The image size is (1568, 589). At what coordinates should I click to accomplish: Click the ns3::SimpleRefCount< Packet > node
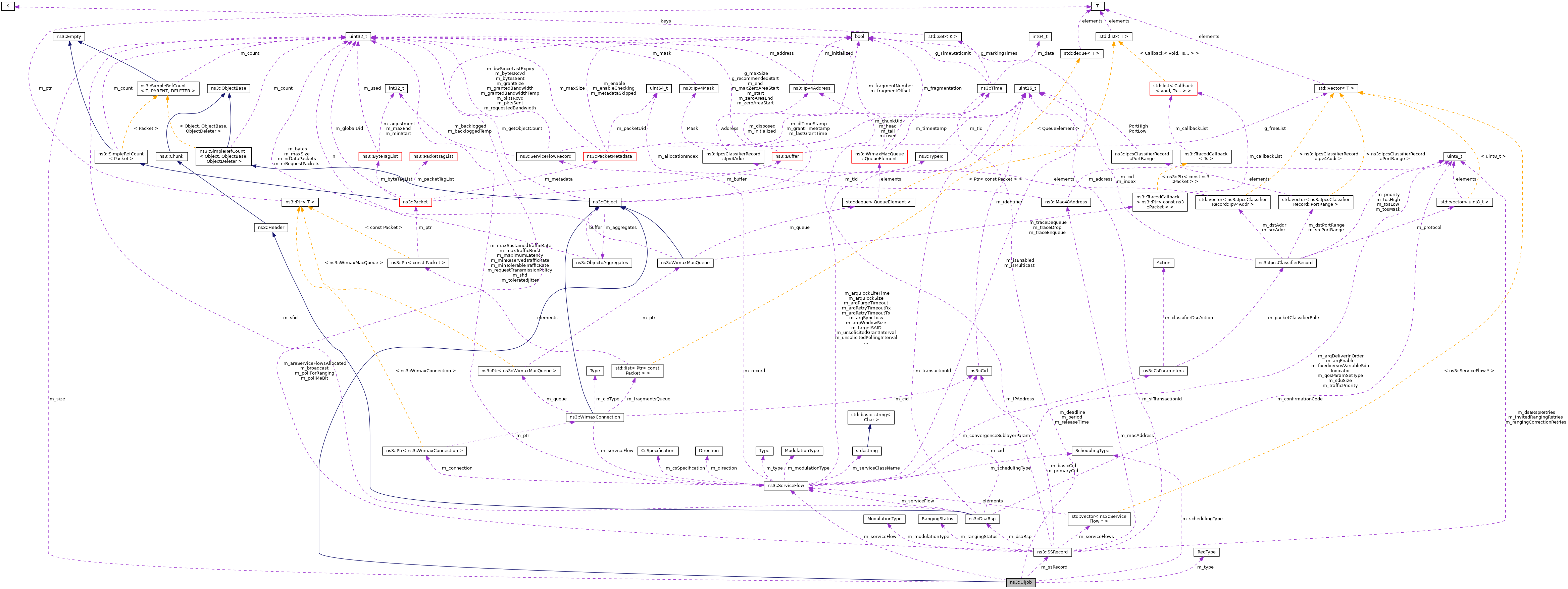pyautogui.click(x=121, y=156)
